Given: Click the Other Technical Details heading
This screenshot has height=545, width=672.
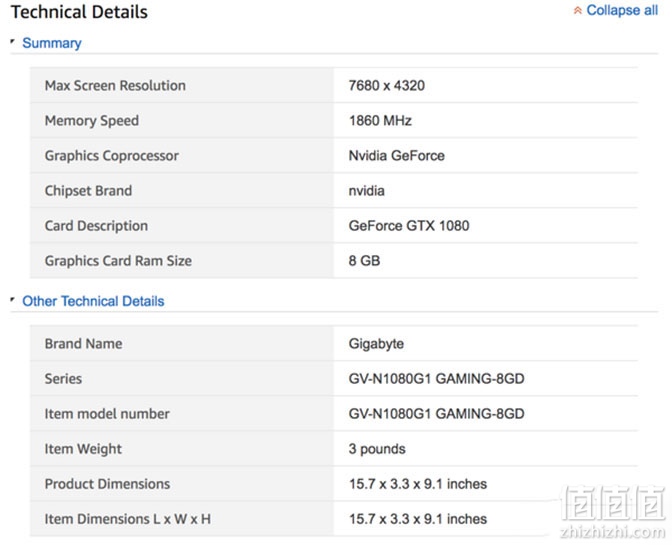Looking at the screenshot, I should tap(93, 301).
